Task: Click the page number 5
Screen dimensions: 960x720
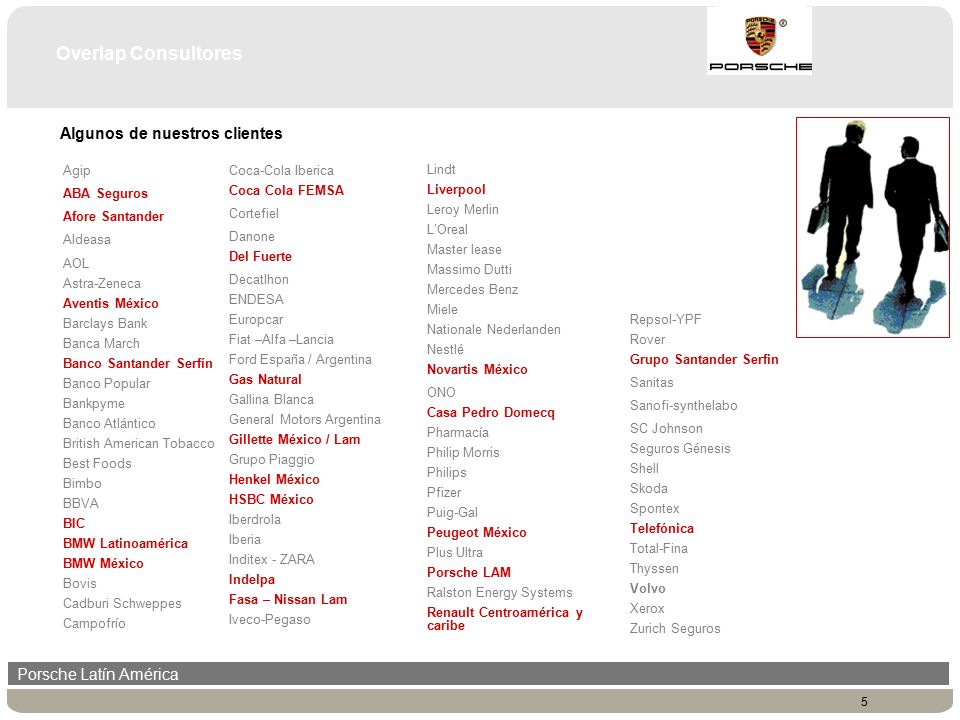Action: 864,702
